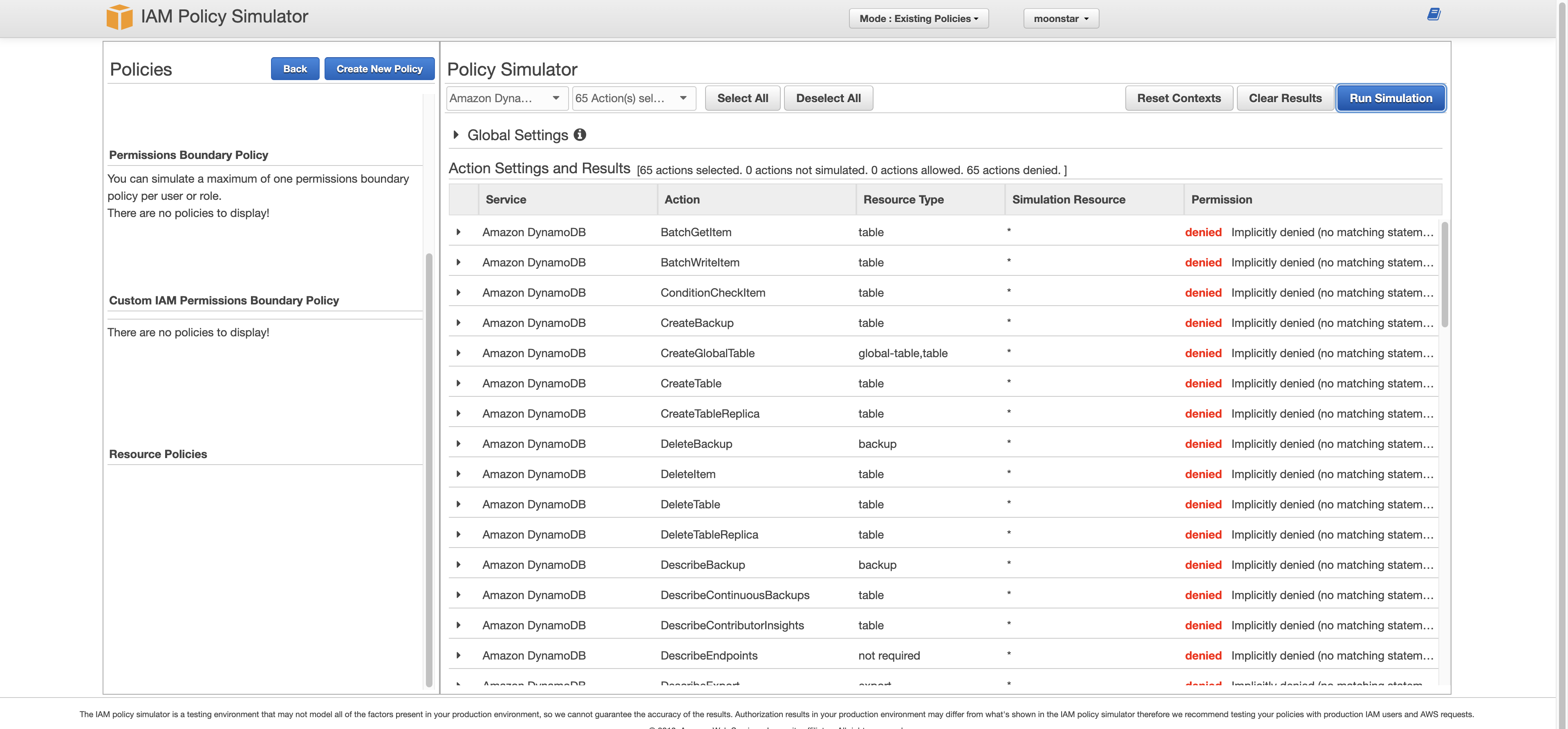Click the Run Simulation button
The width and height of the screenshot is (1568, 729).
tap(1390, 98)
